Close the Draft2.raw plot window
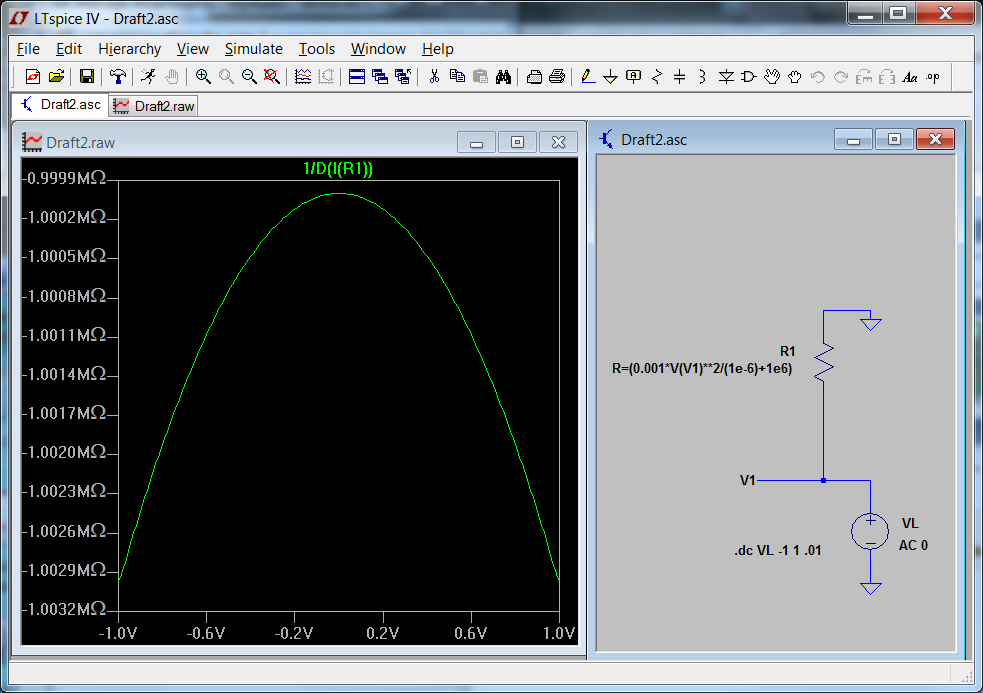 559,142
